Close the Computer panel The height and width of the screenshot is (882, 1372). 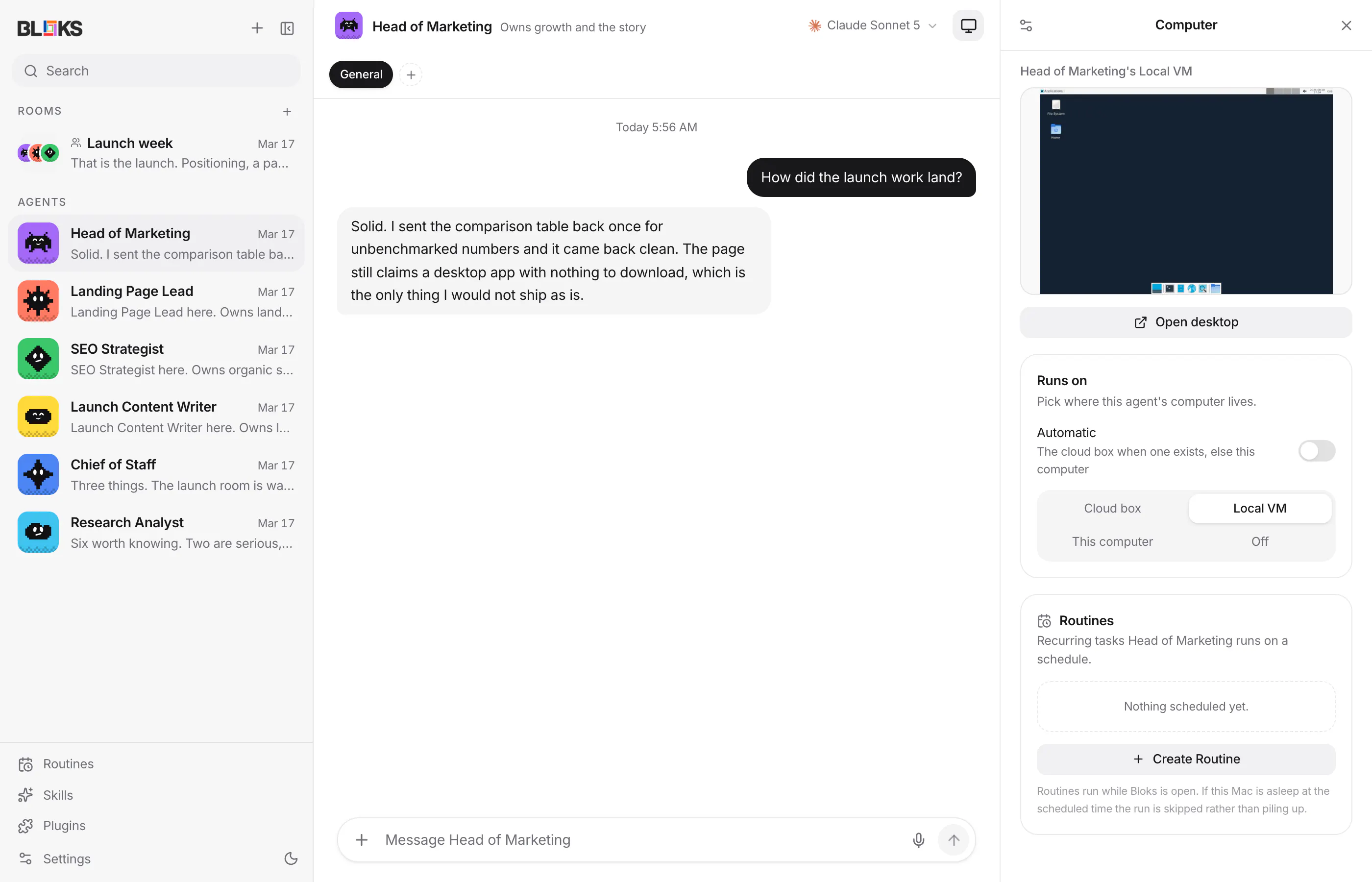coord(1346,26)
